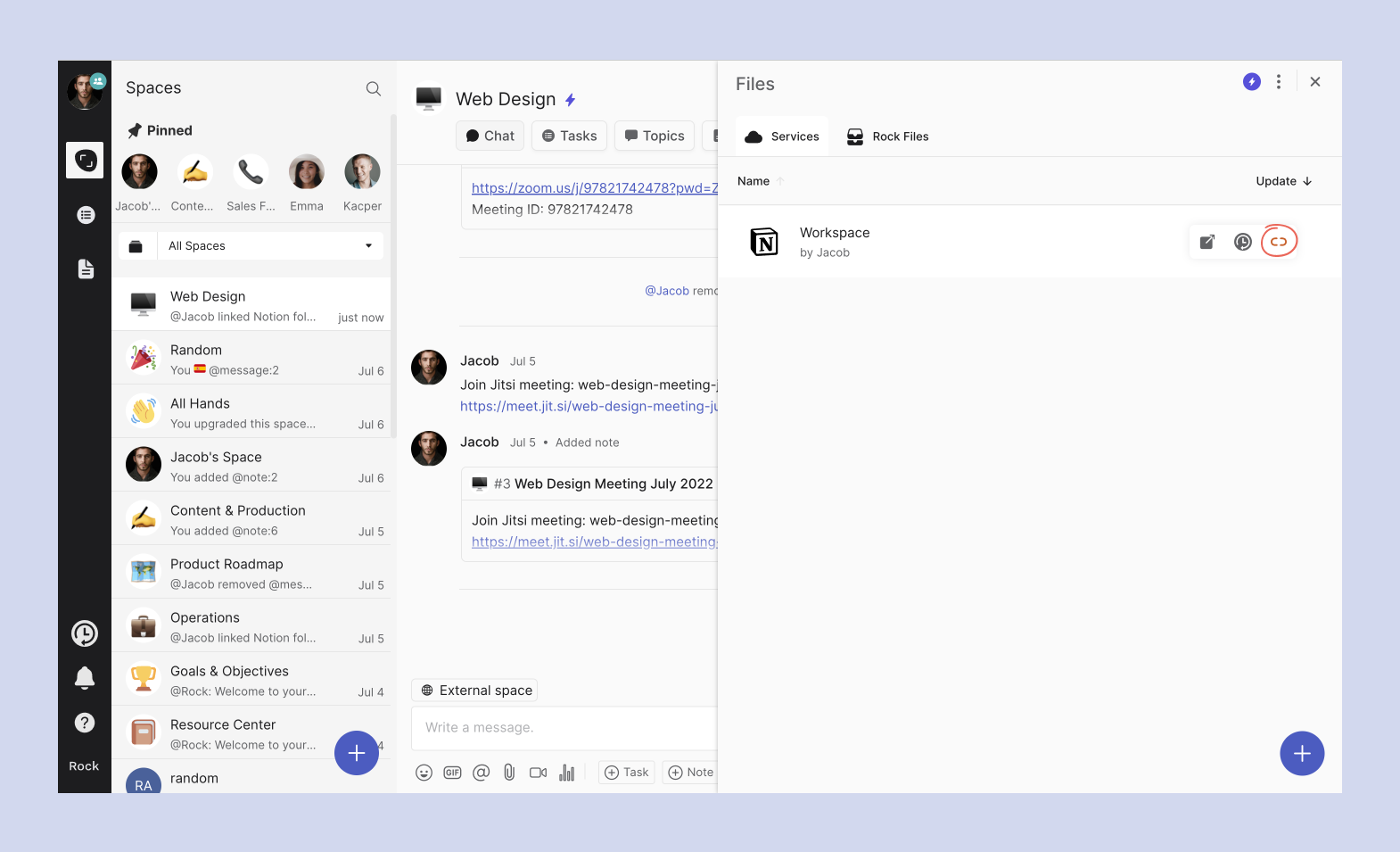Open the Notion Workspace in external editor
1400x852 pixels.
pyautogui.click(x=1207, y=242)
